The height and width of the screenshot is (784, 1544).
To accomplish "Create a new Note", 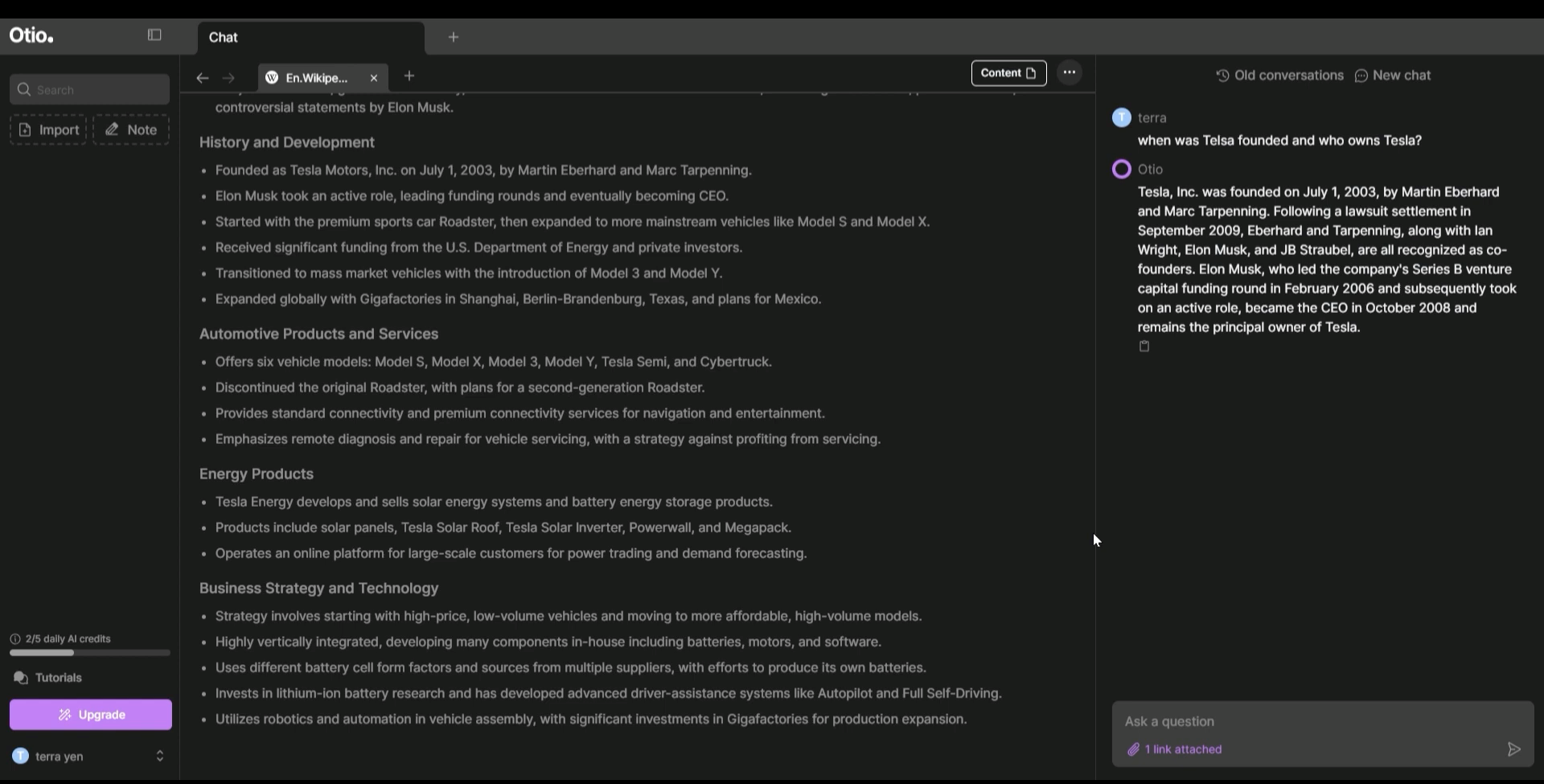I will click(x=131, y=129).
